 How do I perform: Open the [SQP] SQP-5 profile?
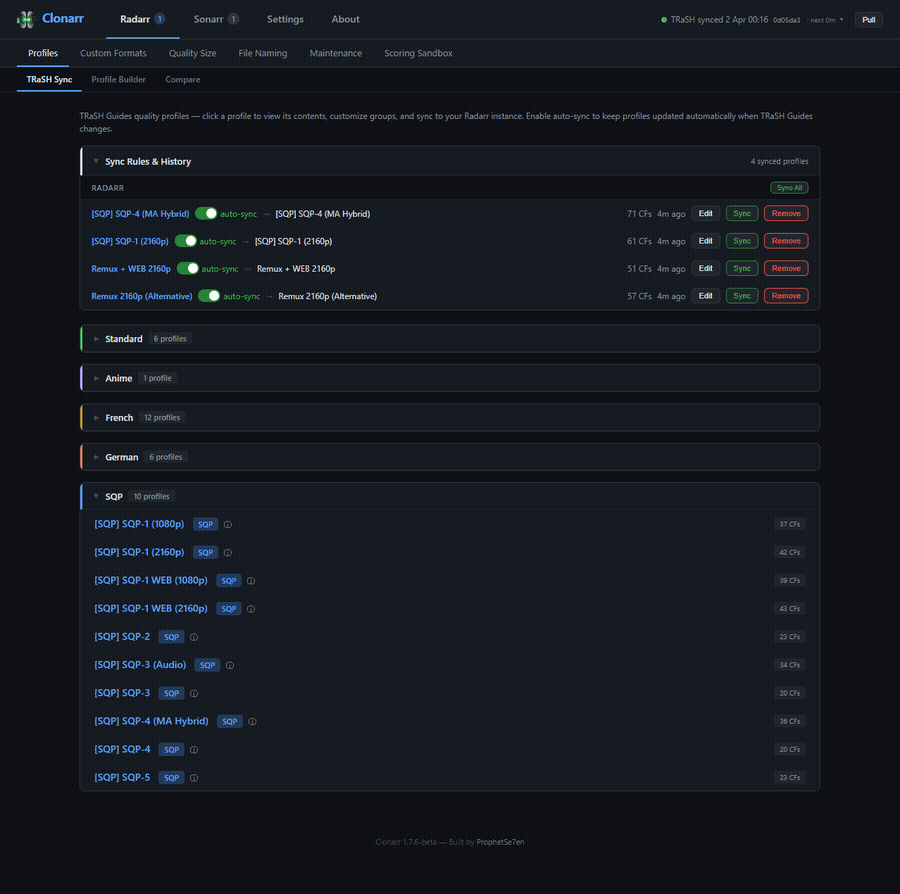122,777
